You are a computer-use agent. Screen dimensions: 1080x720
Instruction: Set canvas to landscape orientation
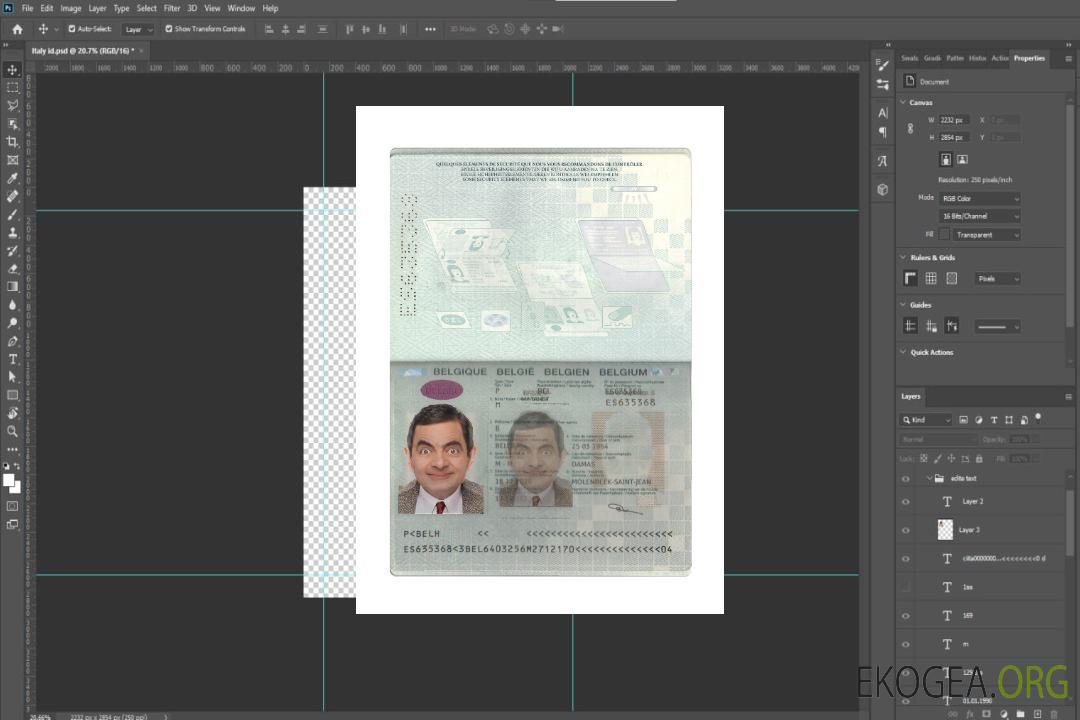click(962, 160)
